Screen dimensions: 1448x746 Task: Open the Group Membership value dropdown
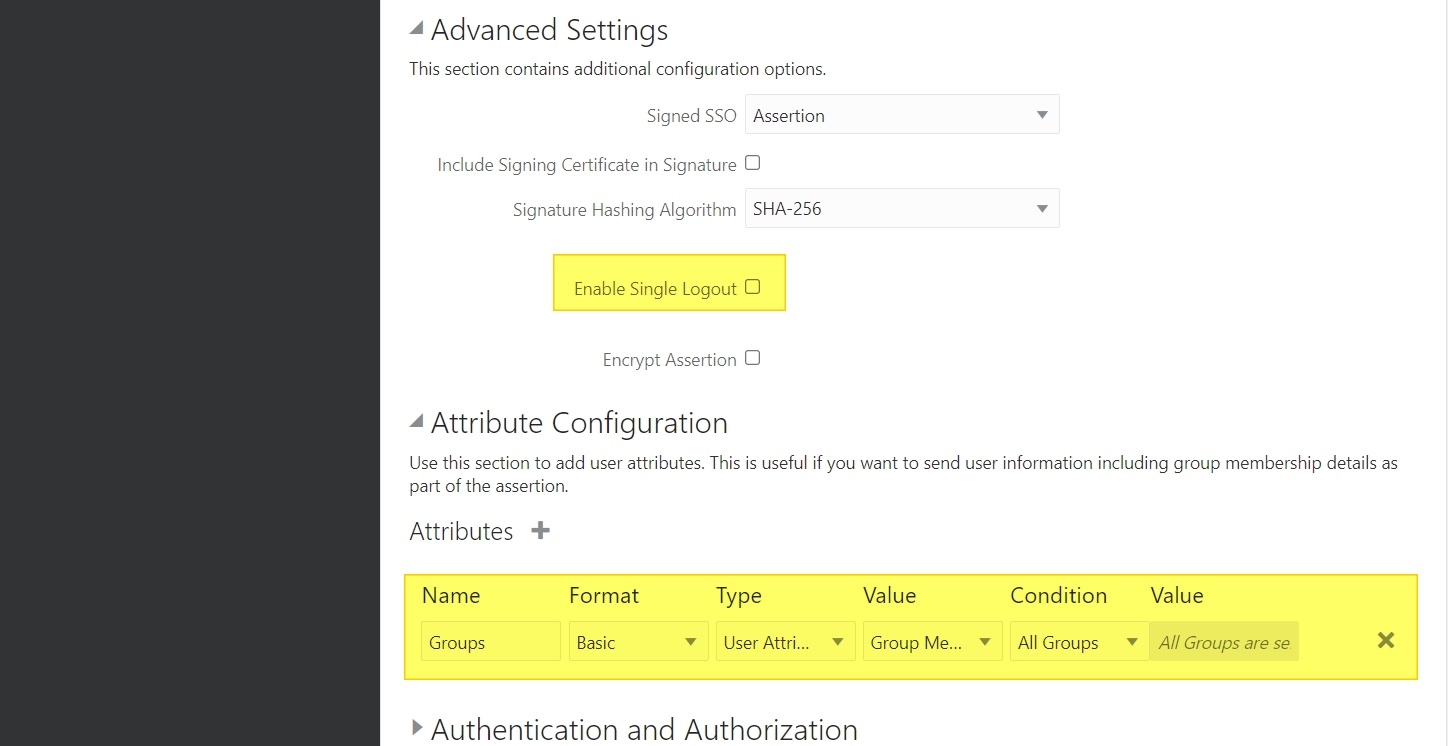point(931,642)
